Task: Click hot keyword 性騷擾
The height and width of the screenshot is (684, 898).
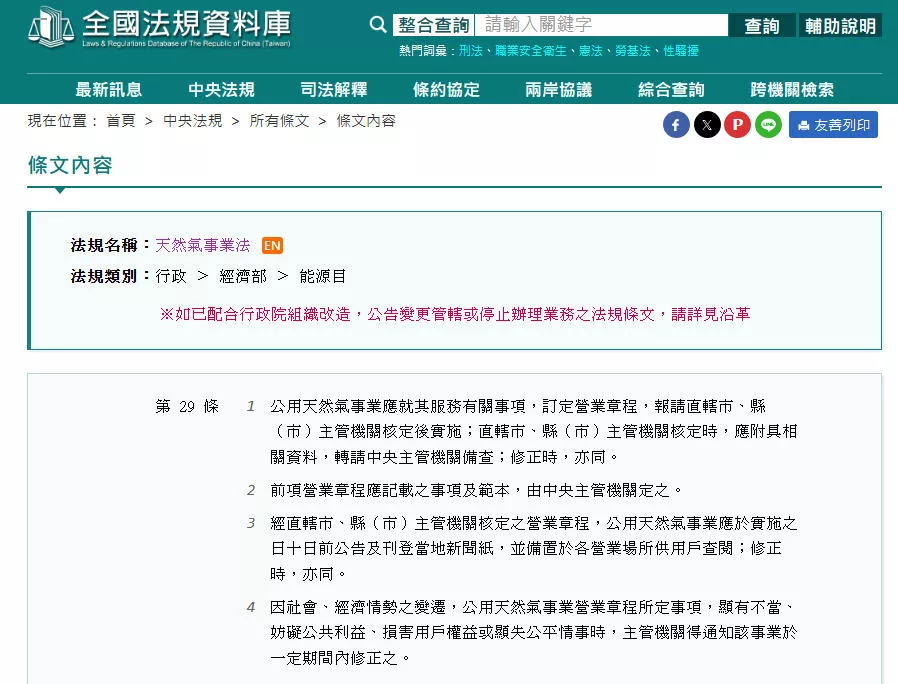Action: pyautogui.click(x=681, y=50)
